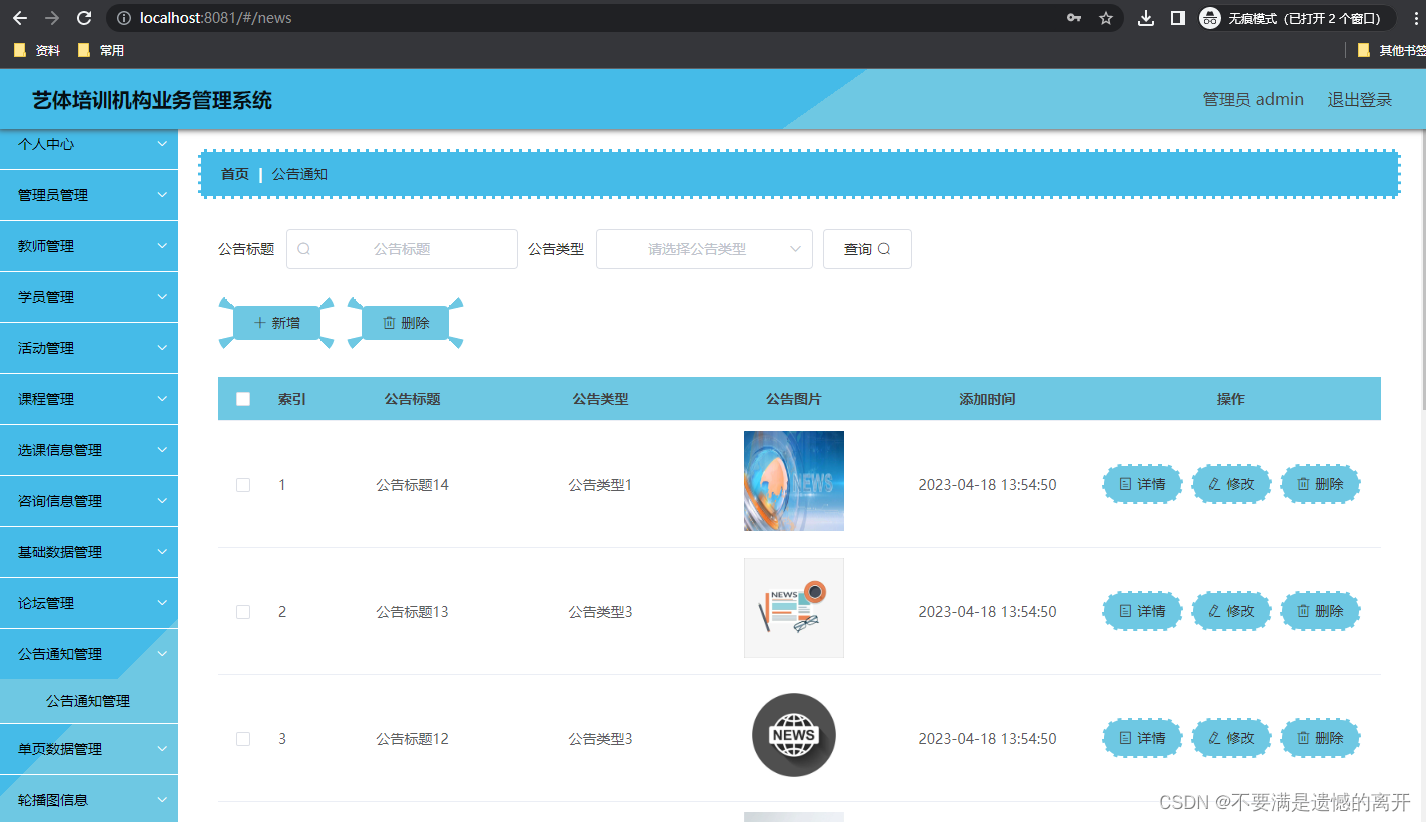Image resolution: width=1426 pixels, height=822 pixels.
Task: Check the checkbox for row 1 公告标题14
Action: click(242, 484)
